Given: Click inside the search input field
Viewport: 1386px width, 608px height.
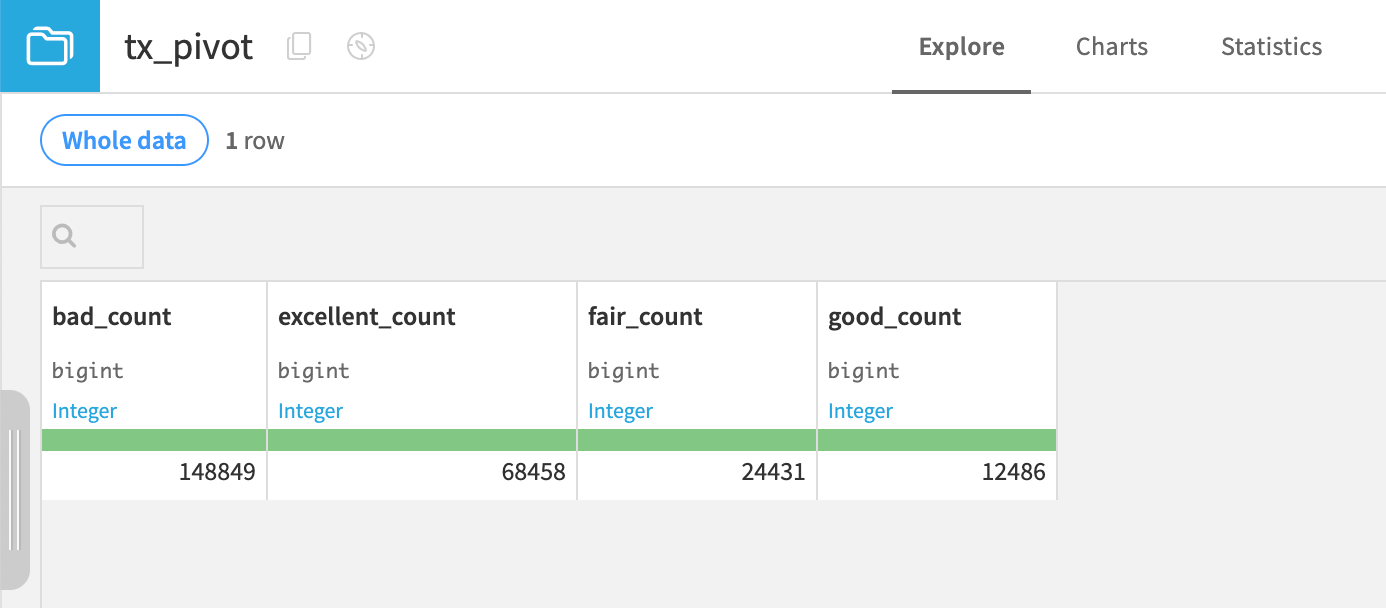Looking at the screenshot, I should pos(100,235).
